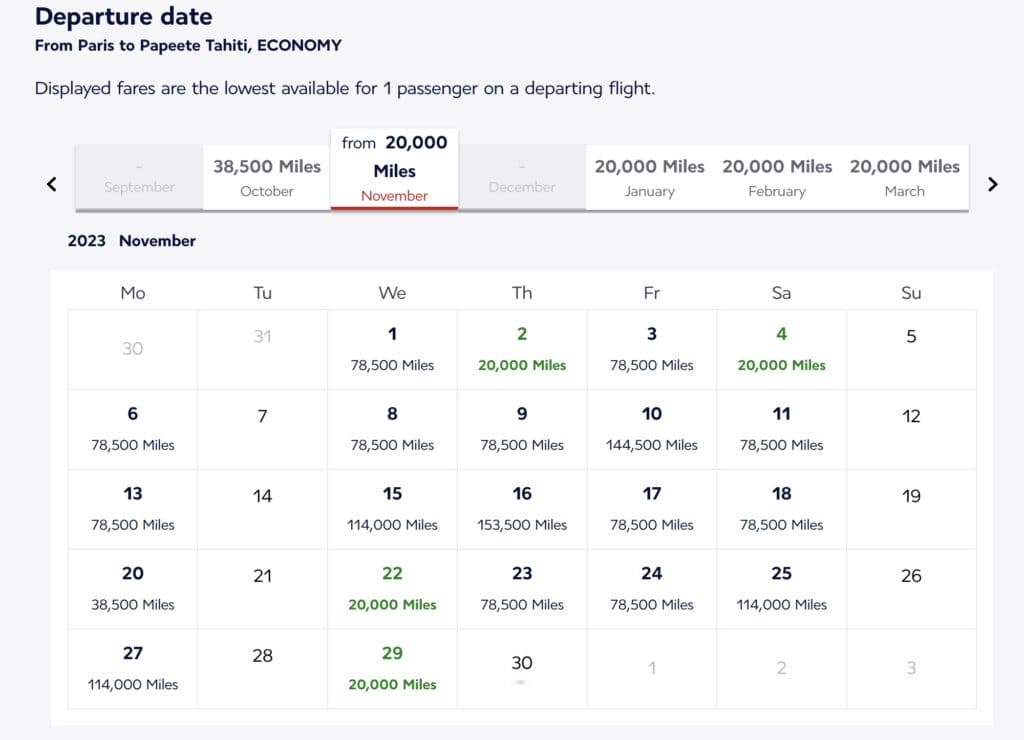Image resolution: width=1024 pixels, height=740 pixels.
Task: Select November 4 fare of 20,000 Miles
Action: (781, 349)
